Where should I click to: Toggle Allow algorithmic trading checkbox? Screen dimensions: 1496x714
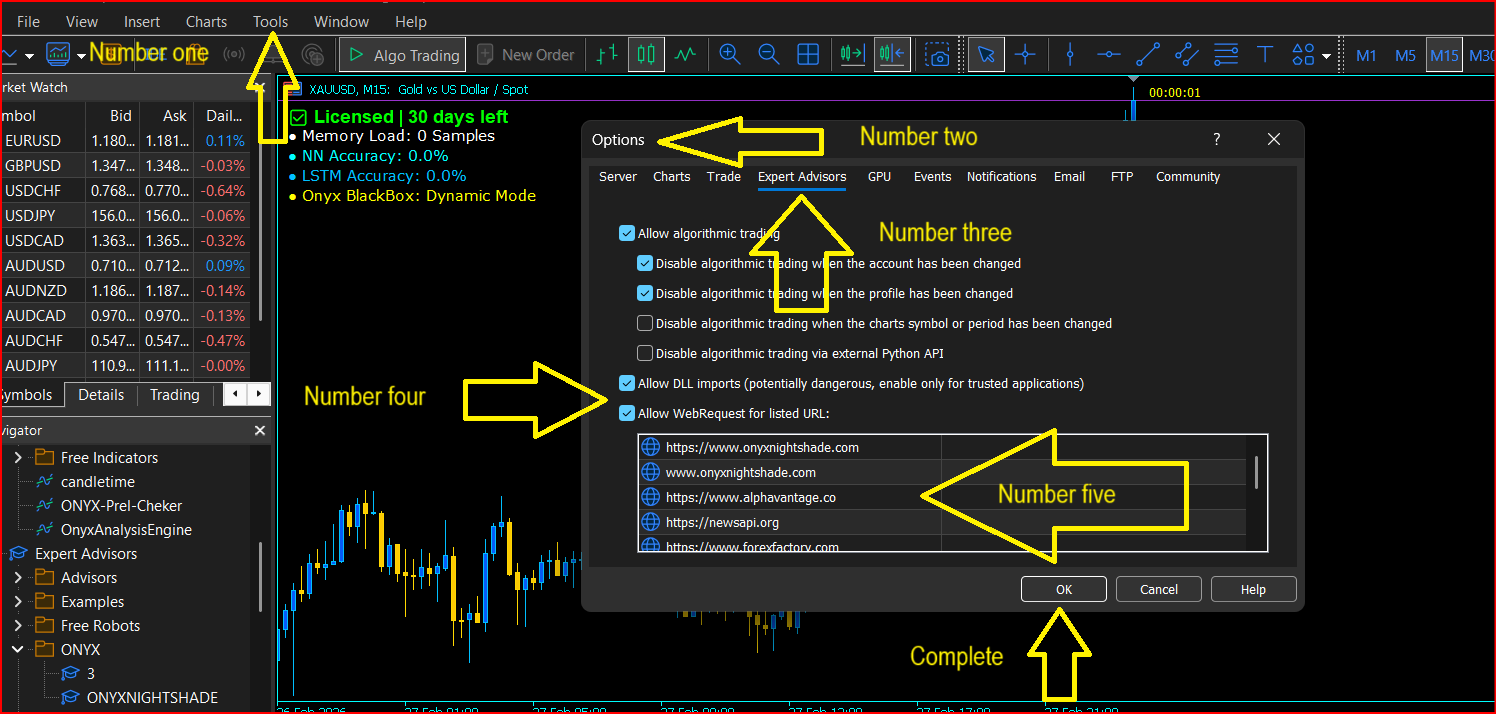pyautogui.click(x=627, y=234)
